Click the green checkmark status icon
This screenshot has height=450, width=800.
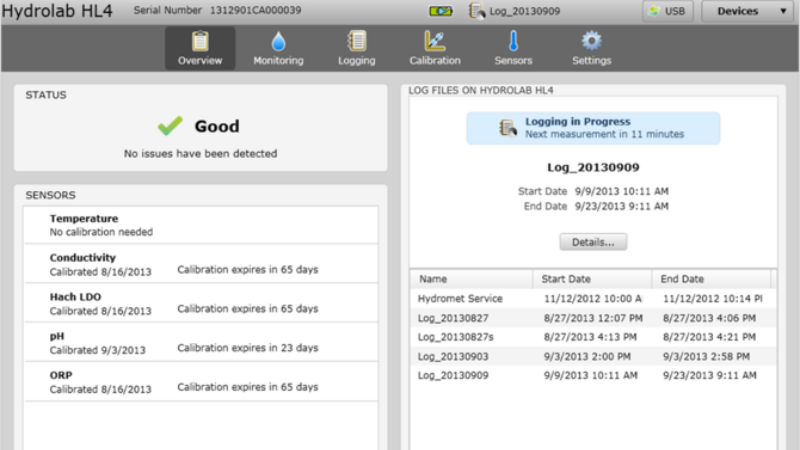point(170,126)
